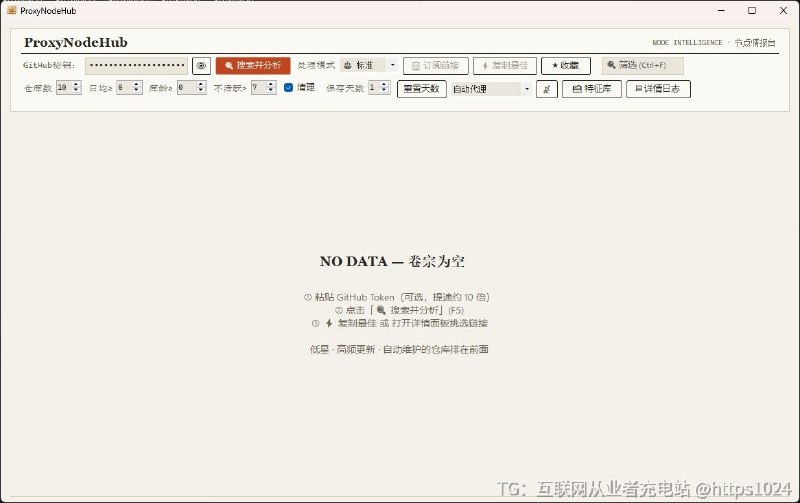This screenshot has width=800, height=503.
Task: Click the hint line mentioning (F5)
Action: [x=399, y=310]
